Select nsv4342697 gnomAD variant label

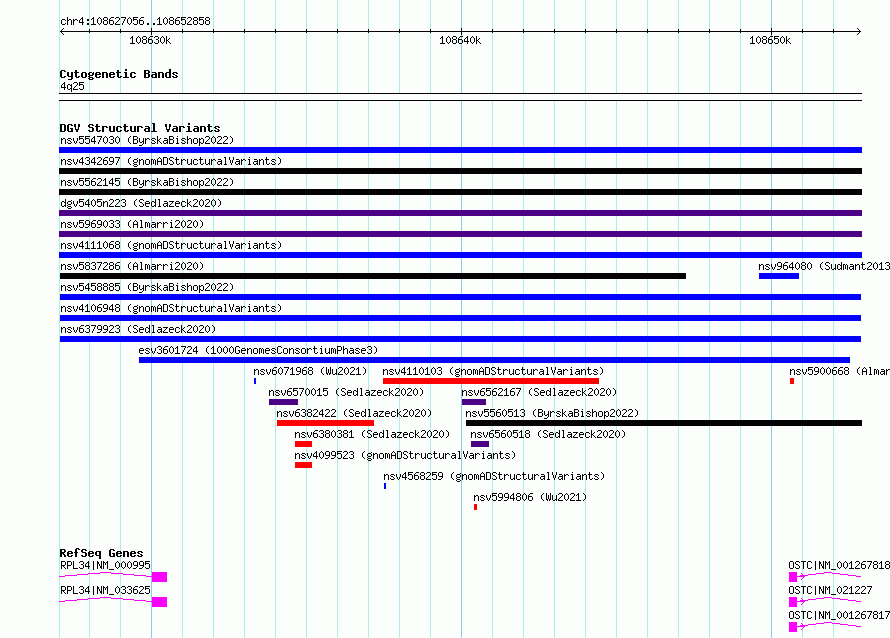[171, 161]
